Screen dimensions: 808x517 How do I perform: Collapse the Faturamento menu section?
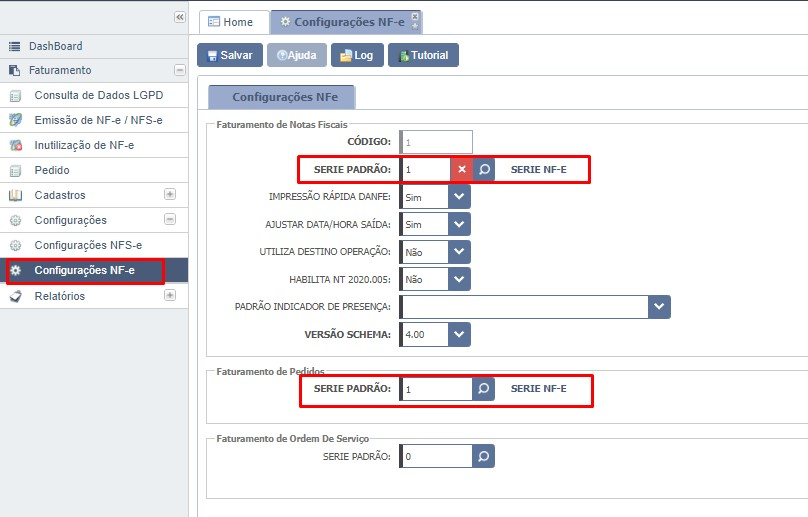click(x=179, y=70)
